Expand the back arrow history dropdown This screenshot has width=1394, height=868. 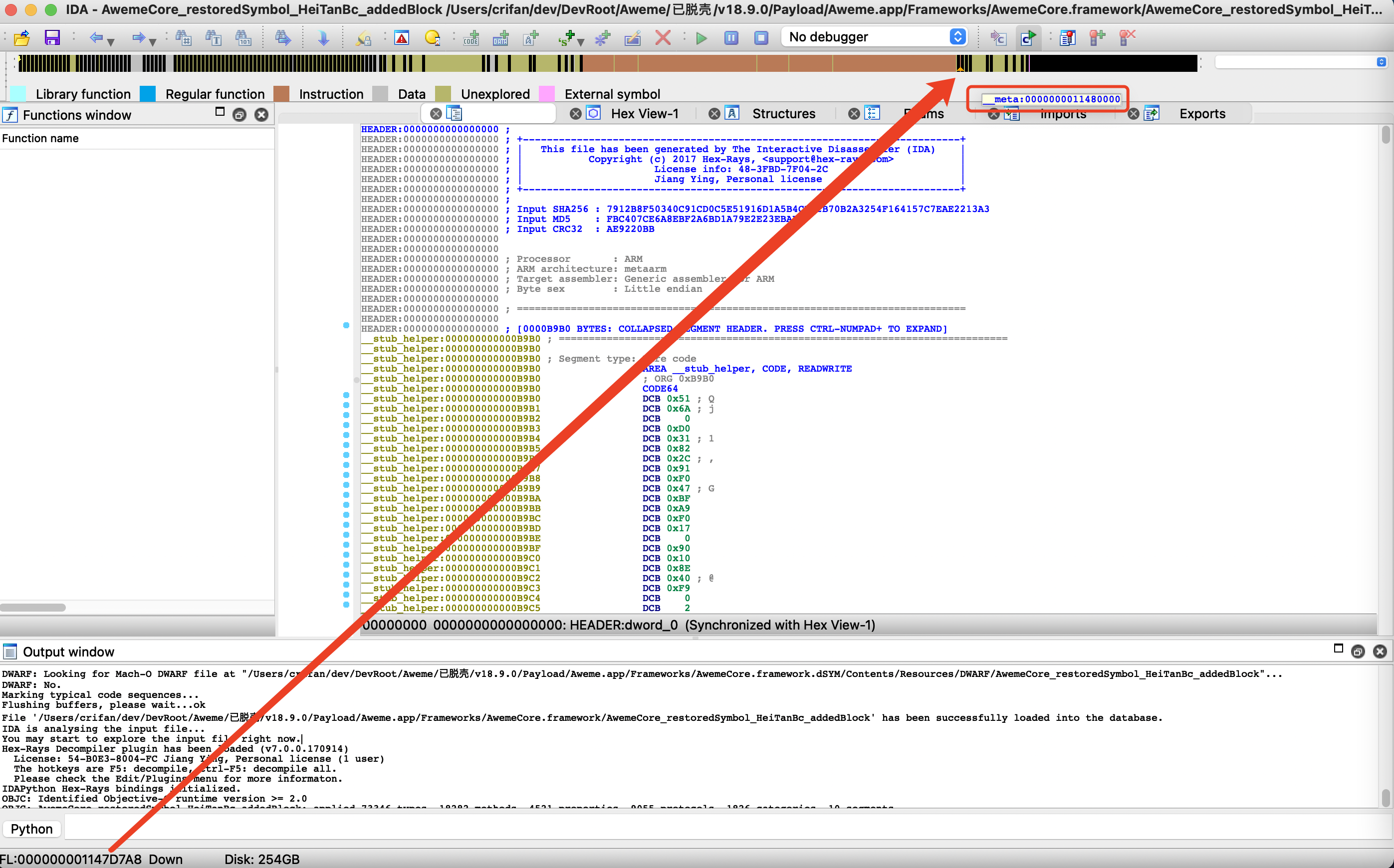coord(111,41)
